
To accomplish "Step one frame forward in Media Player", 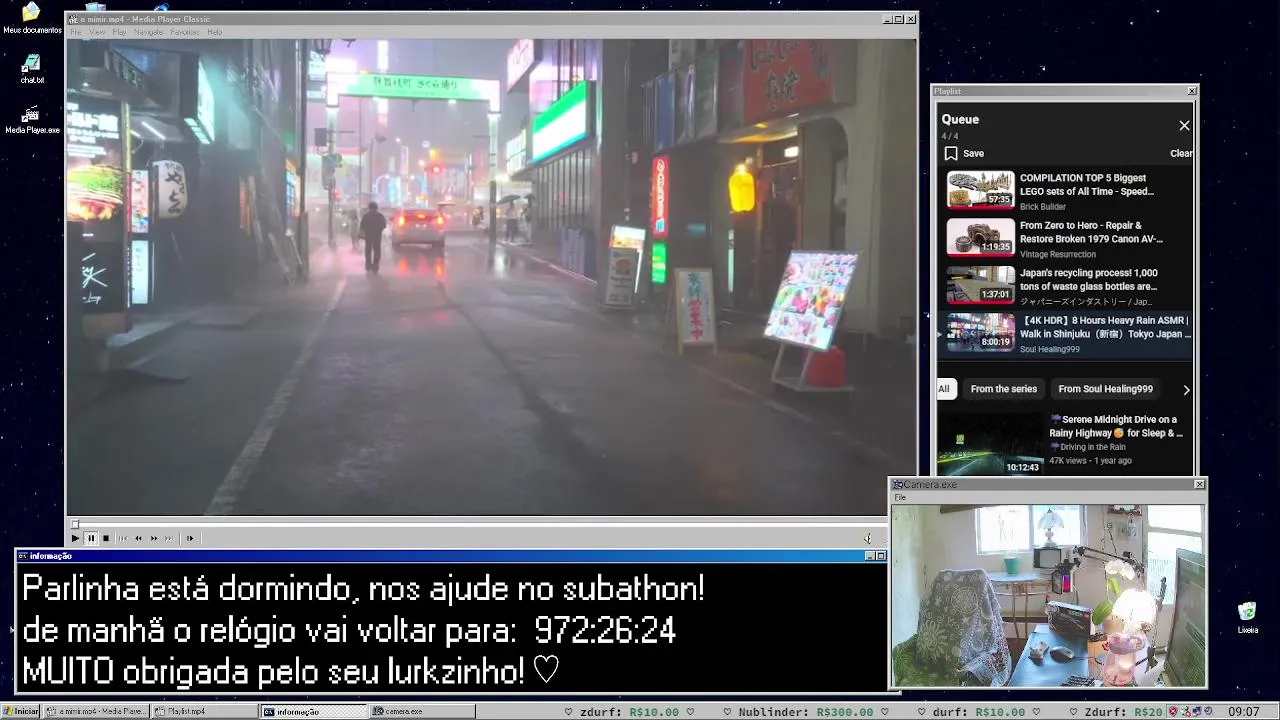I will 190,538.
